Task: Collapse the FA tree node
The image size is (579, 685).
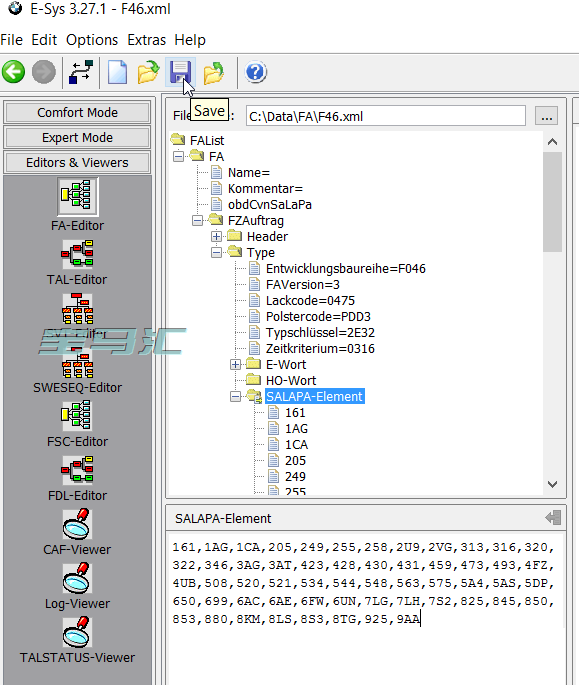Action: (x=178, y=156)
